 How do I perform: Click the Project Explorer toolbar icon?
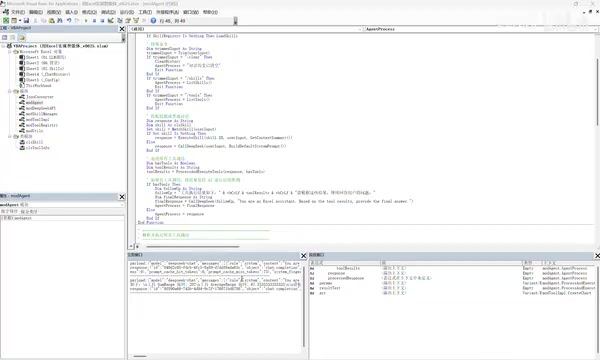(119, 21)
